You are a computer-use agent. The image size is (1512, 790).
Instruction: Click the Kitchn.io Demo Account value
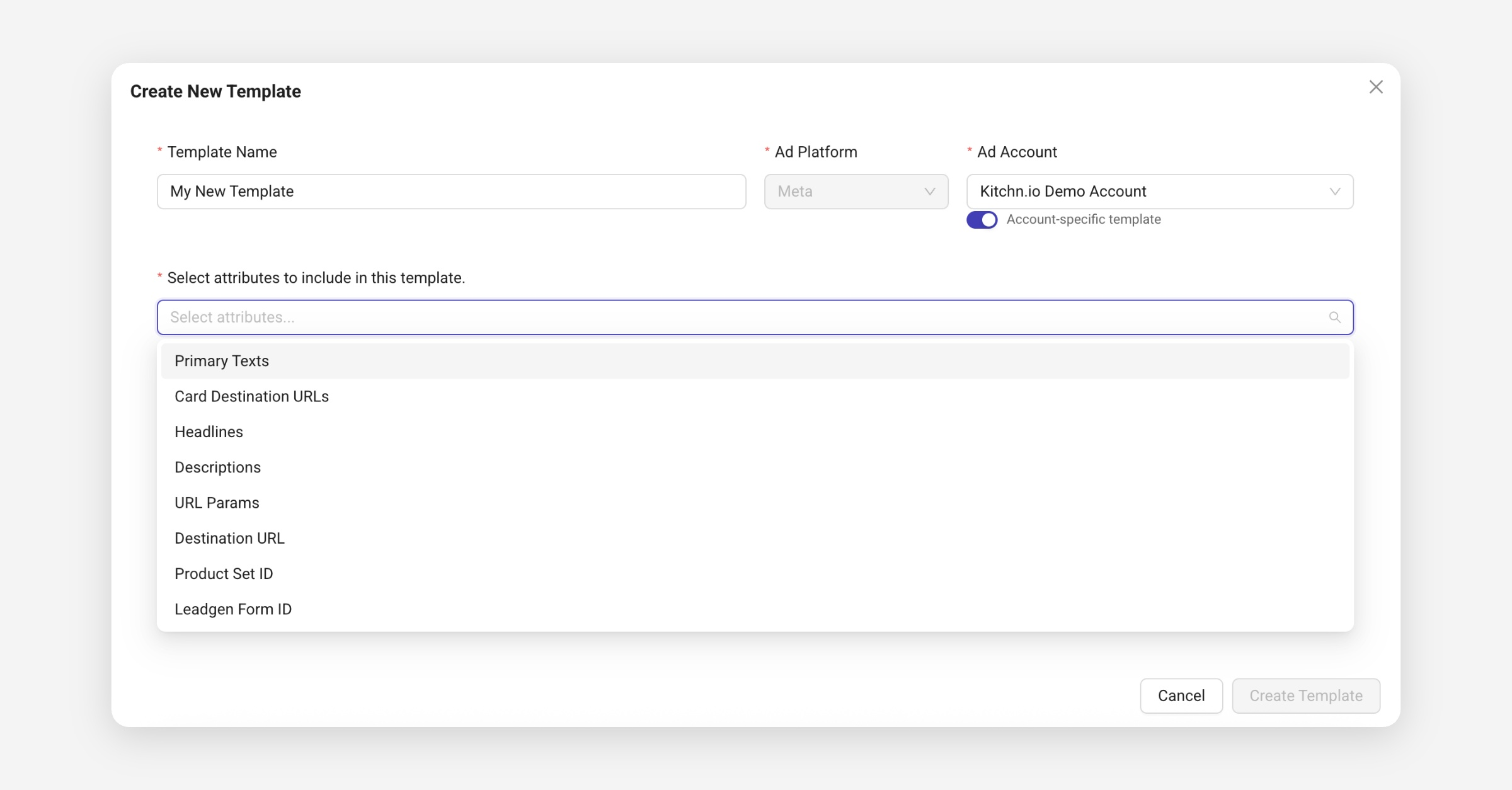click(1063, 192)
